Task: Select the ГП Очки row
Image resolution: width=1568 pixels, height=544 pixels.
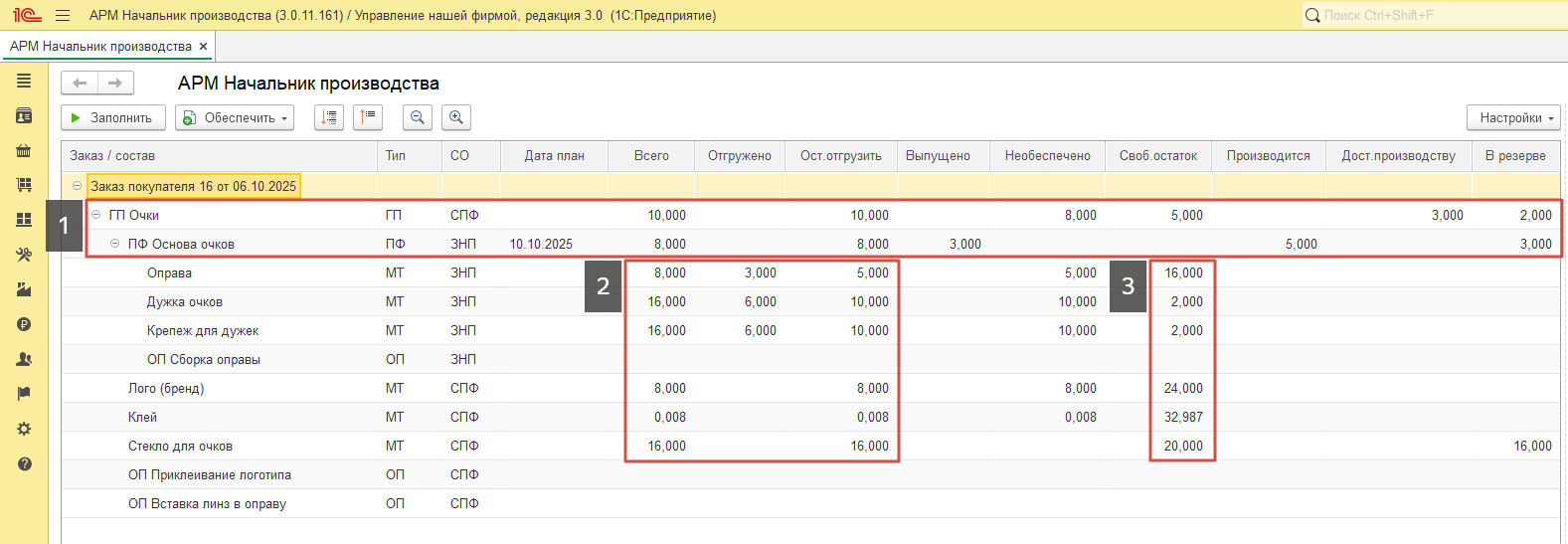Action: pos(810,215)
